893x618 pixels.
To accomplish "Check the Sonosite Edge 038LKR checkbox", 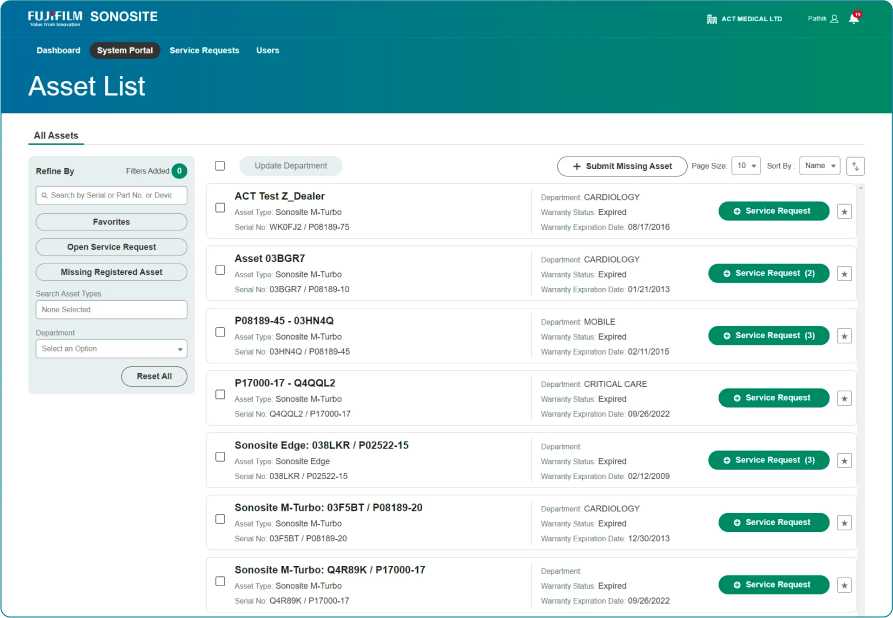I will click(220, 457).
